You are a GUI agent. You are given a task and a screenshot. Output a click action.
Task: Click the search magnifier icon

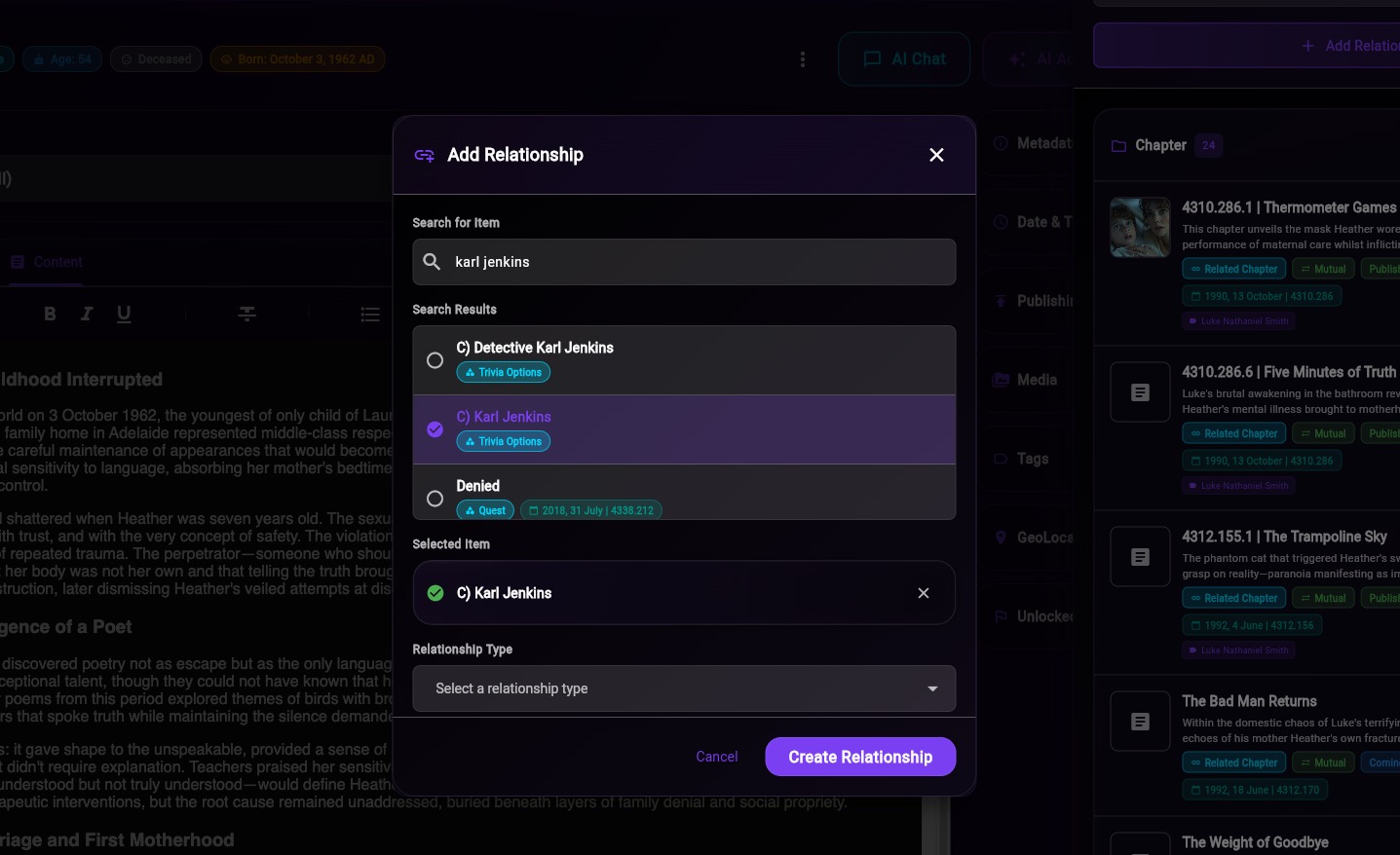(x=432, y=262)
